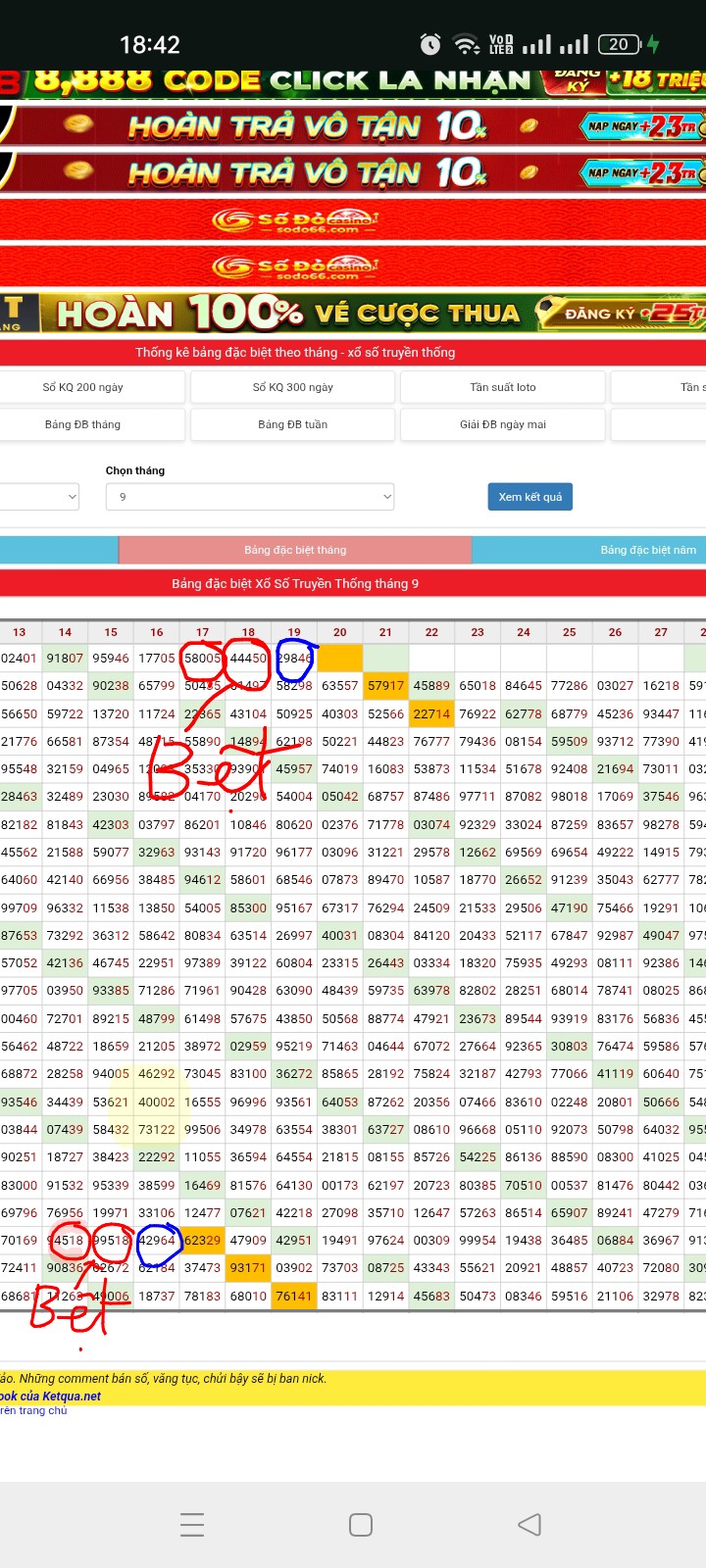706x1568 pixels.
Task: Open Số KQ 200 ngày menu item
Action: pyautogui.click(x=83, y=387)
